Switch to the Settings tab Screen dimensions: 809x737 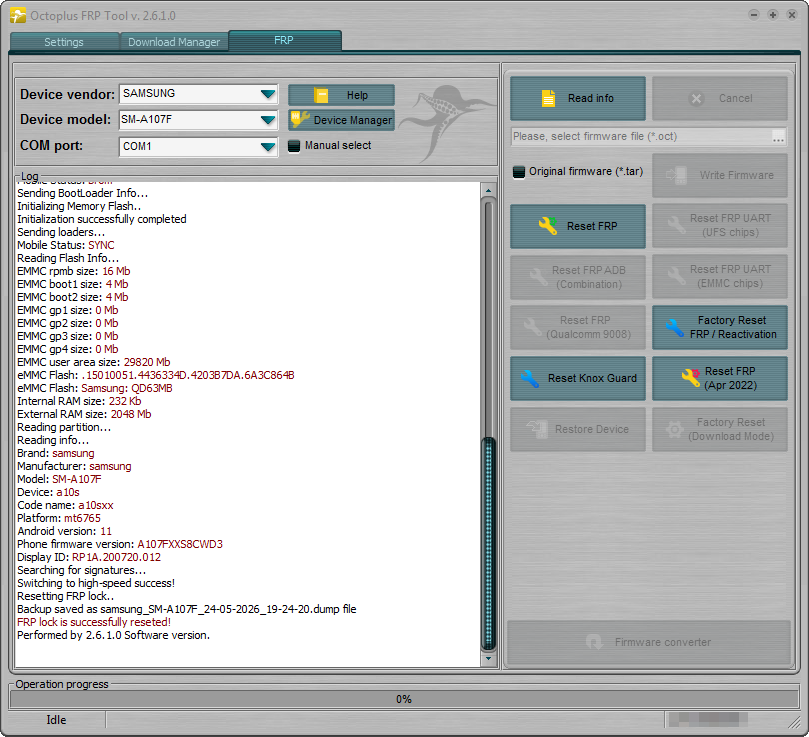point(64,42)
